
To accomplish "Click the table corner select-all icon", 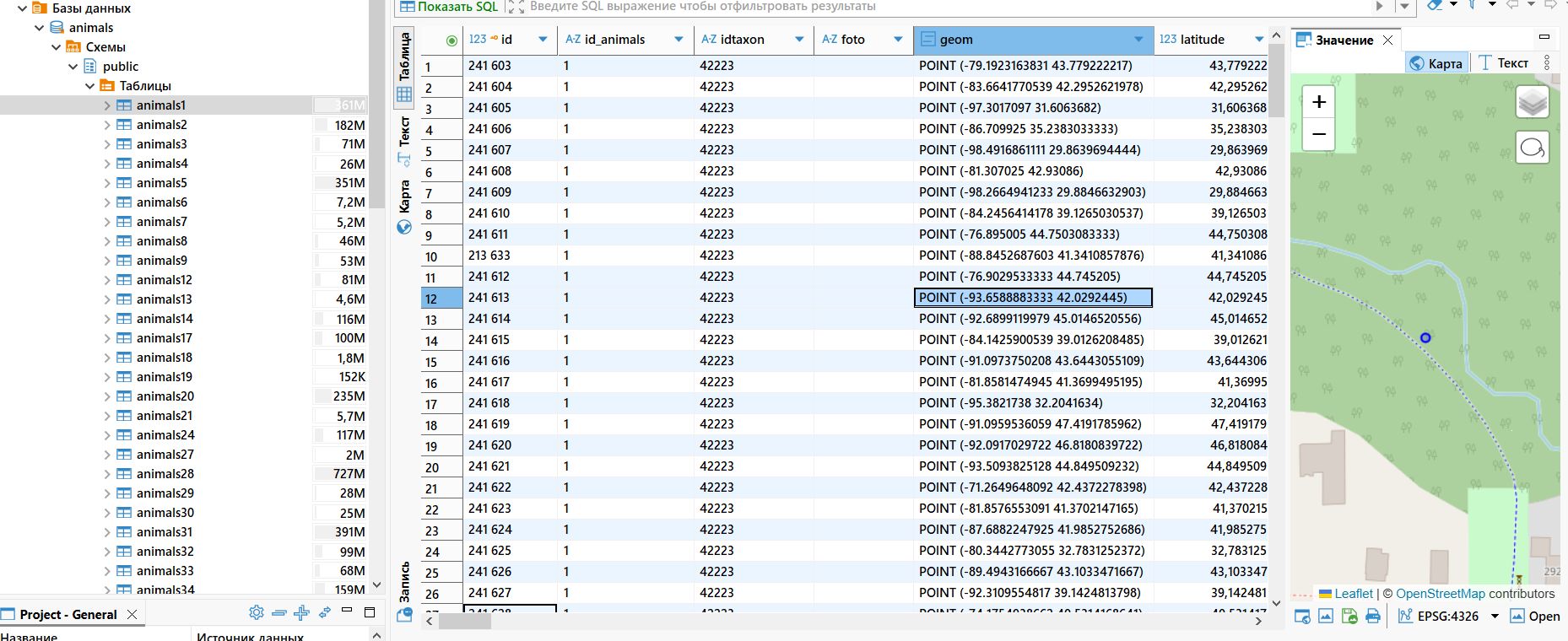I will click(451, 40).
